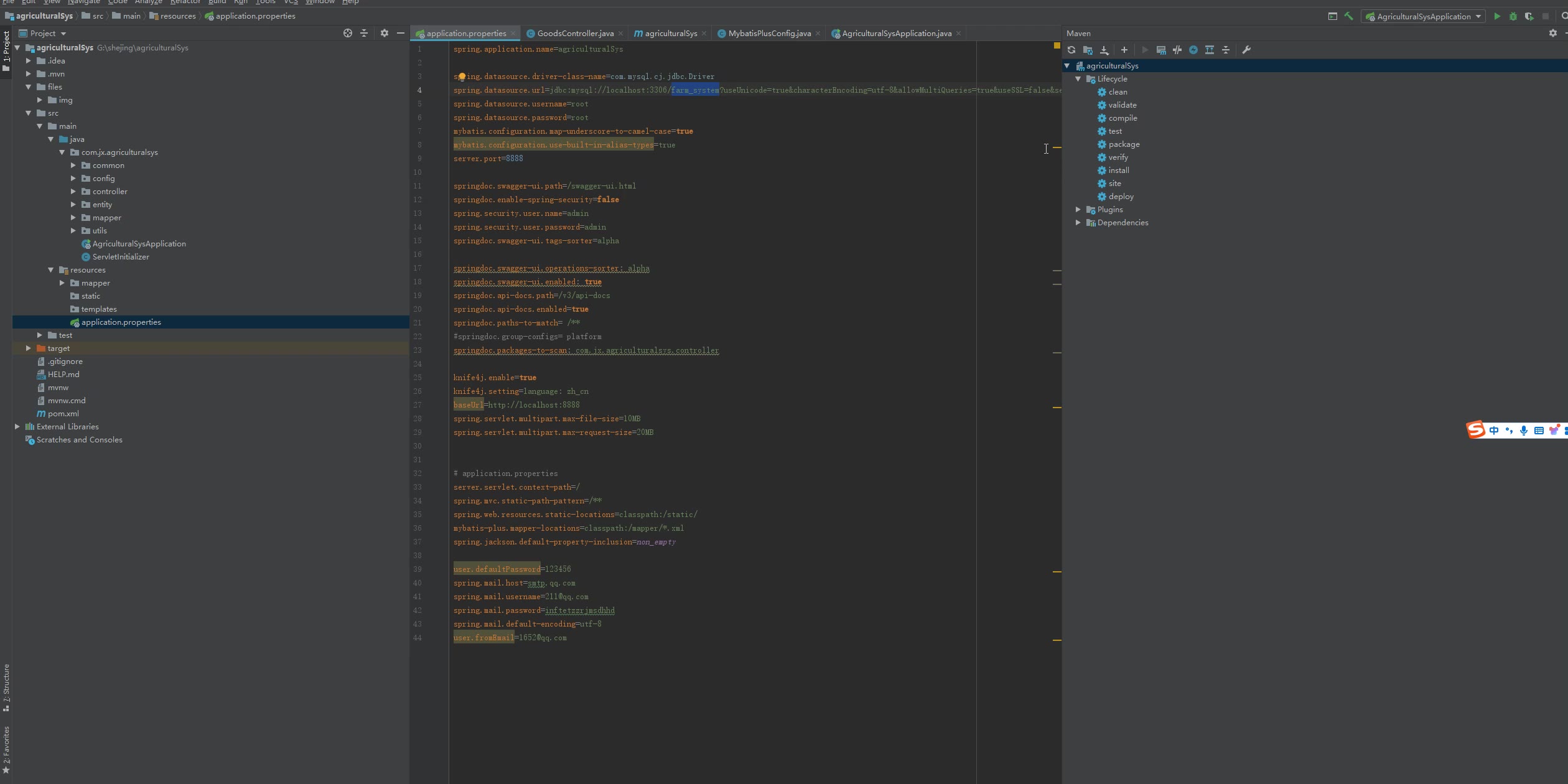
Task: Expand the Plugins node in Maven
Action: click(x=1078, y=210)
